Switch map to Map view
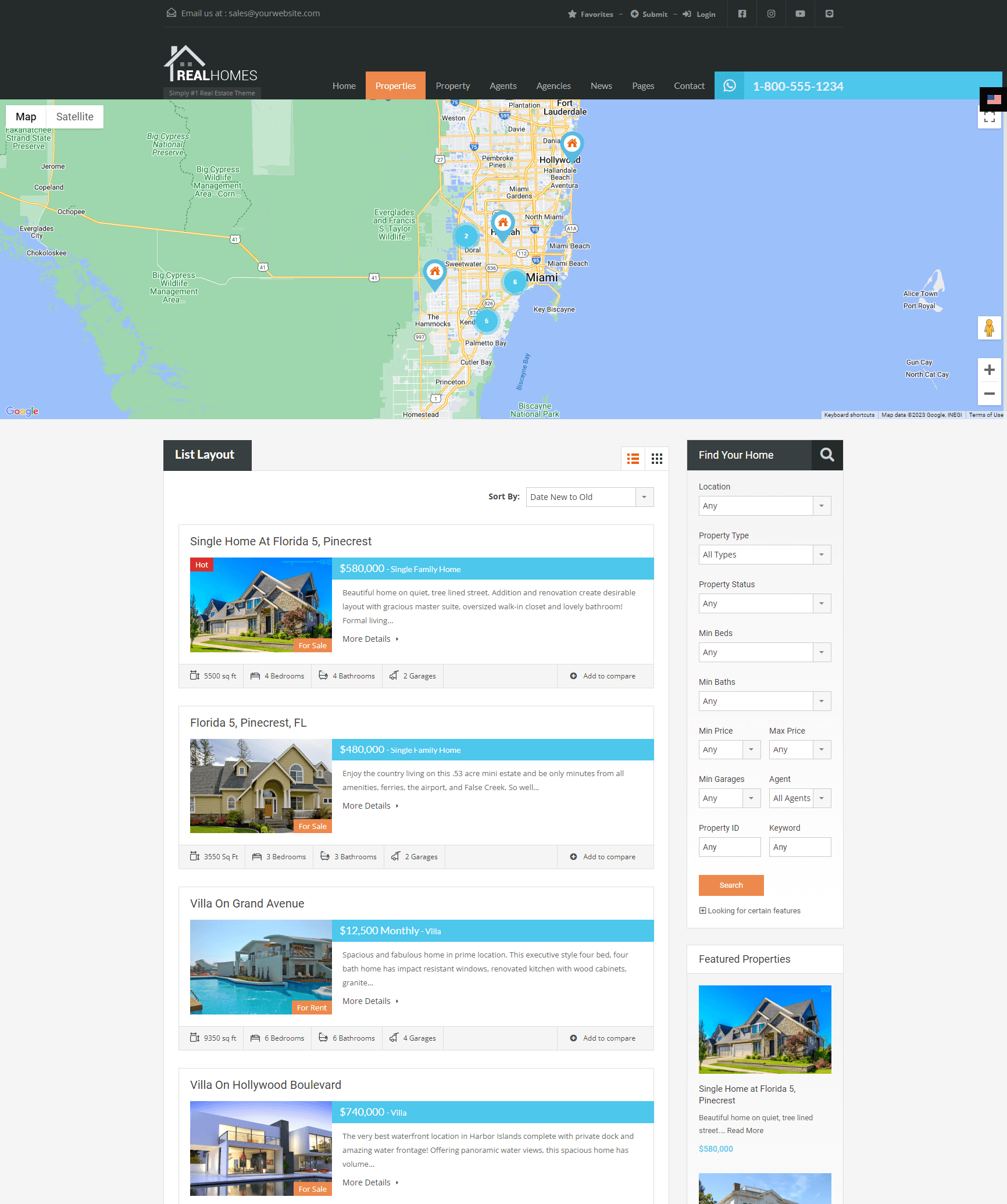The height and width of the screenshot is (1204, 1007). 26,117
